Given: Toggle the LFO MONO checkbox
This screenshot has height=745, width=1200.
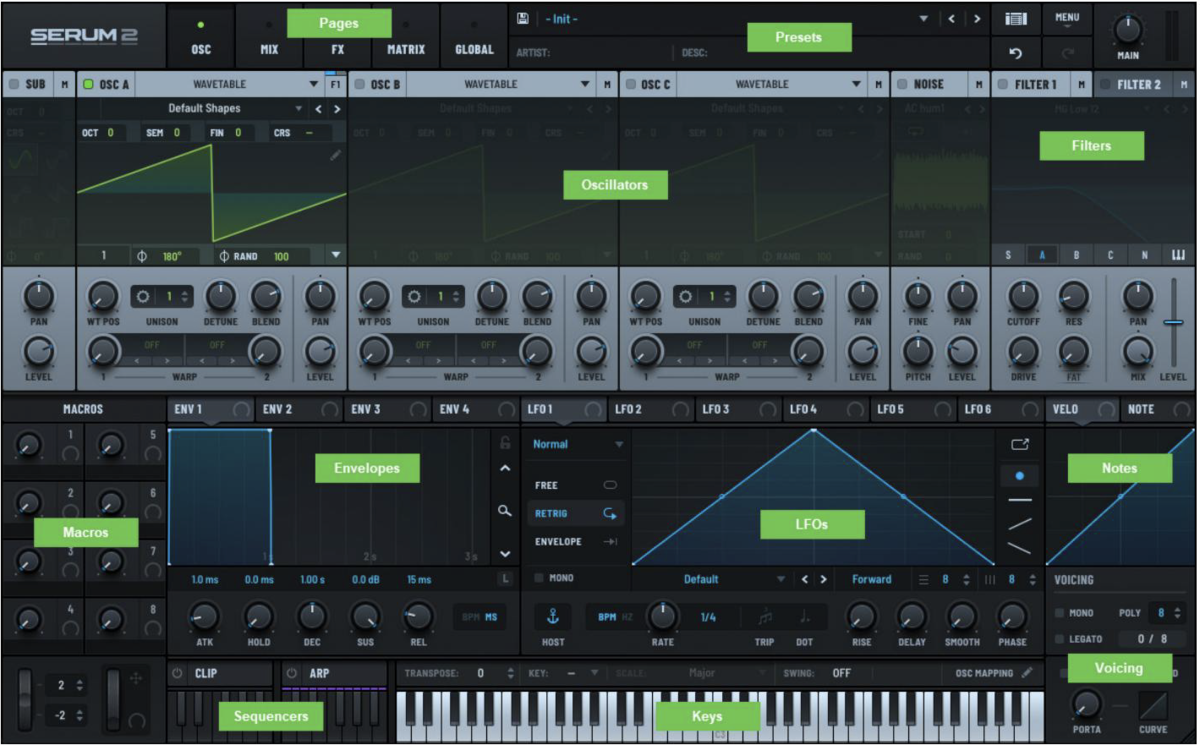Looking at the screenshot, I should point(539,578).
